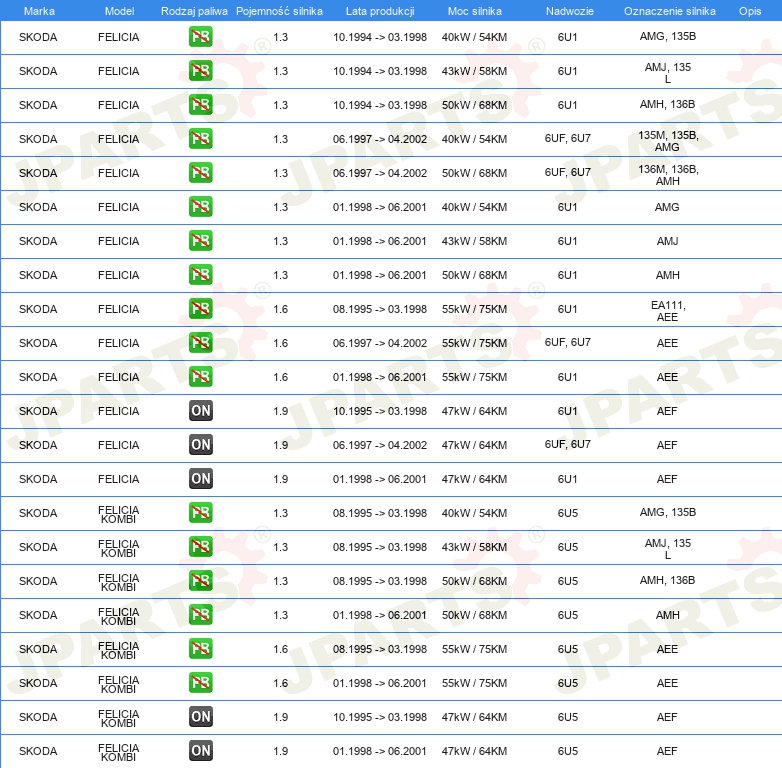Select engine code 'AMH, 136B' in 6U1 row
The image size is (782, 768).
[668, 104]
